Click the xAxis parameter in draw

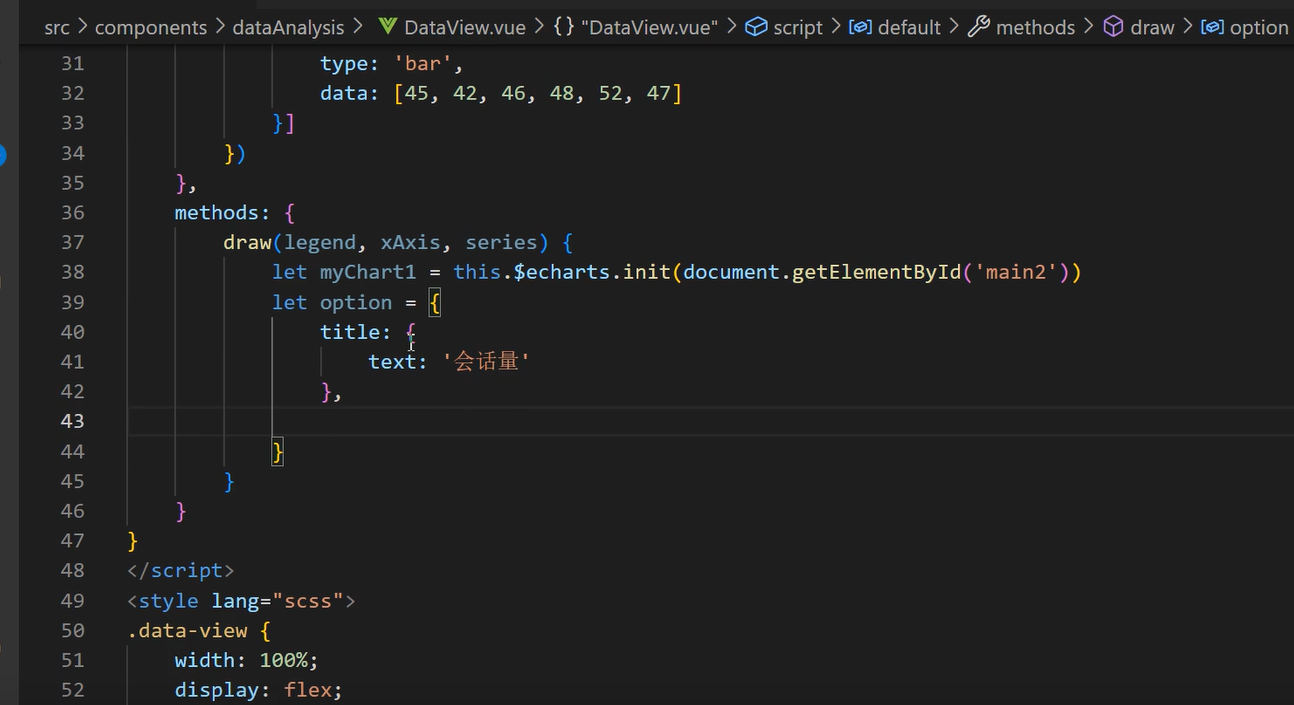point(410,242)
